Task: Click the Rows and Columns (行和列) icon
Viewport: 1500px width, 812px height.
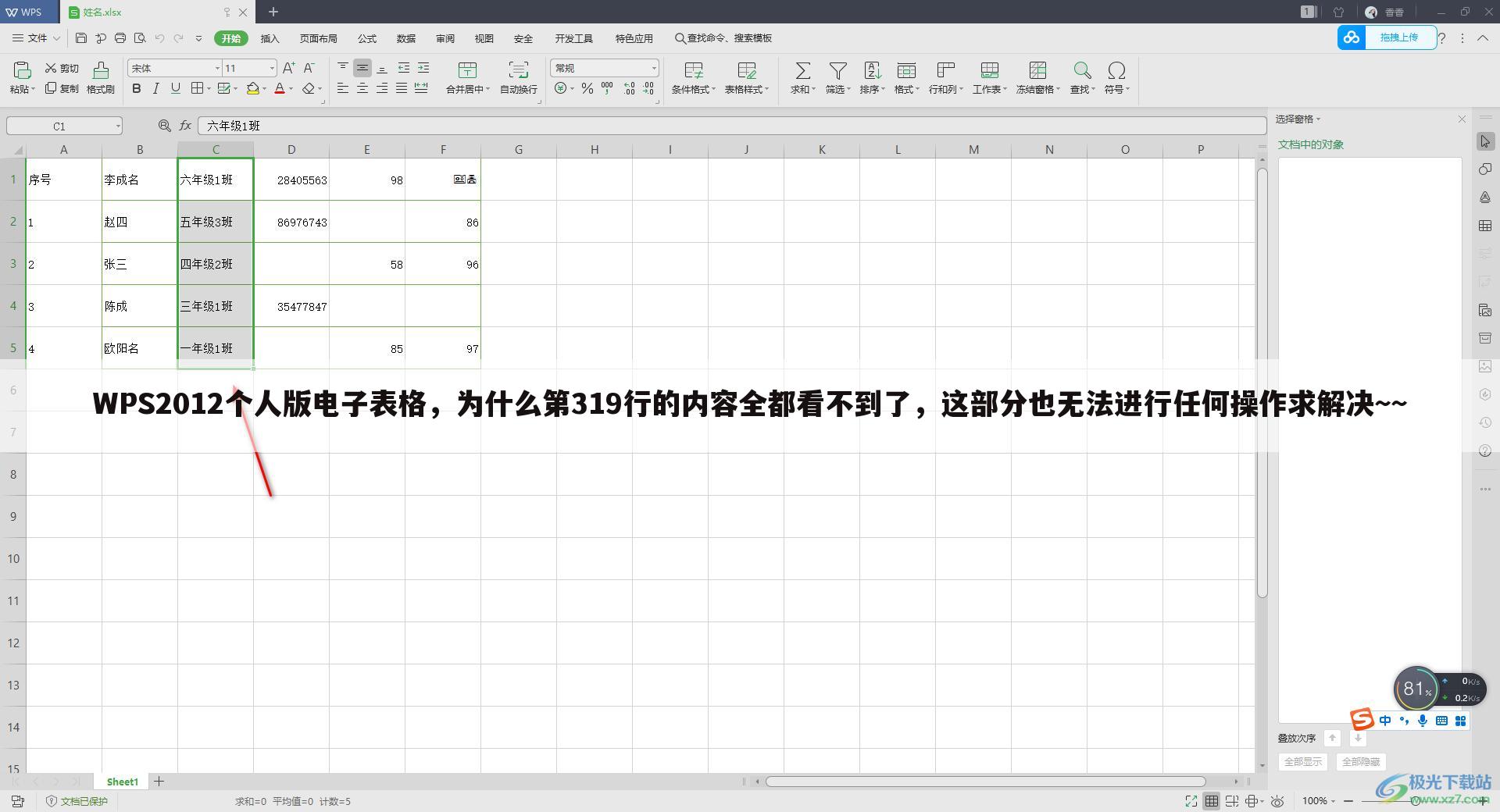Action: [x=946, y=71]
